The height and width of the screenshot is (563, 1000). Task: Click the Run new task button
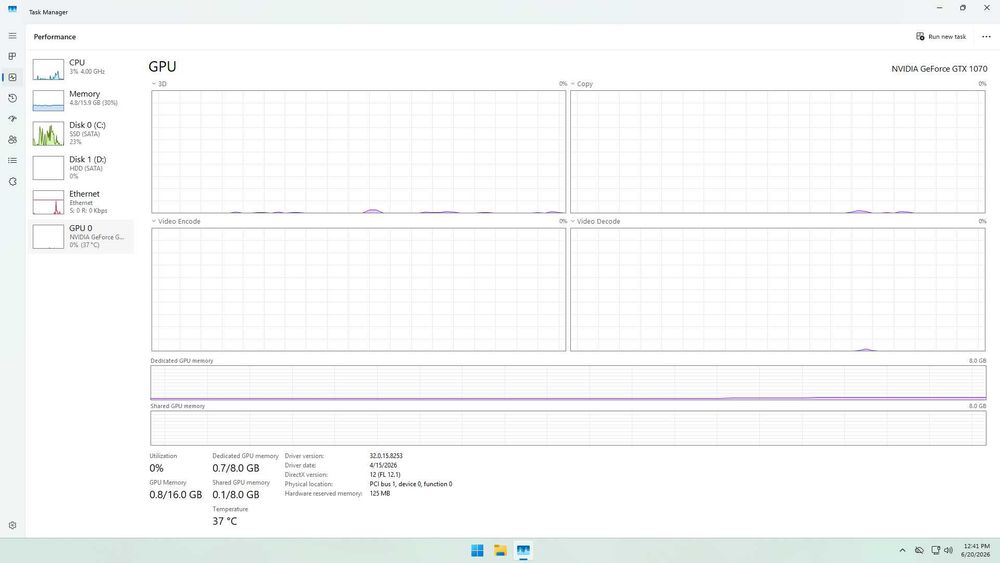(941, 36)
